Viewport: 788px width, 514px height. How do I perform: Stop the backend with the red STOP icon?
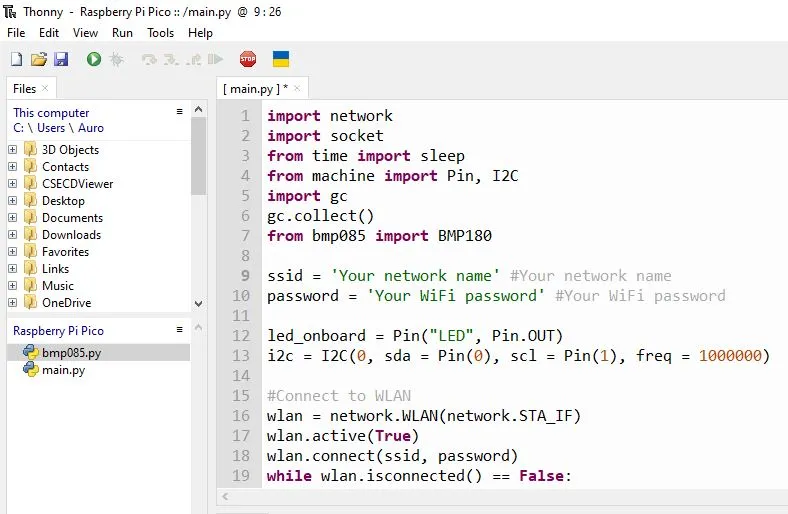[x=248, y=59]
